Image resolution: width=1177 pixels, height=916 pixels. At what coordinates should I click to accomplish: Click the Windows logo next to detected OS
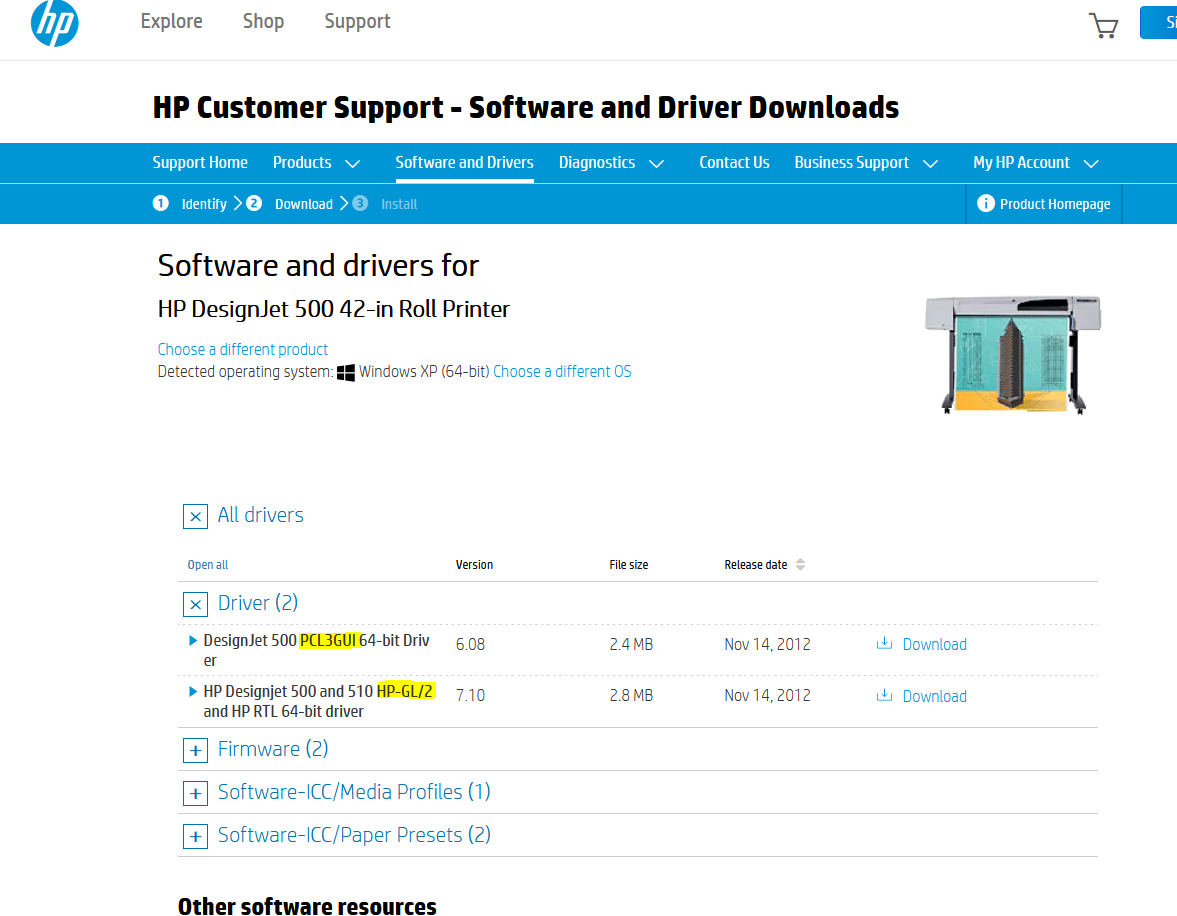coord(346,372)
